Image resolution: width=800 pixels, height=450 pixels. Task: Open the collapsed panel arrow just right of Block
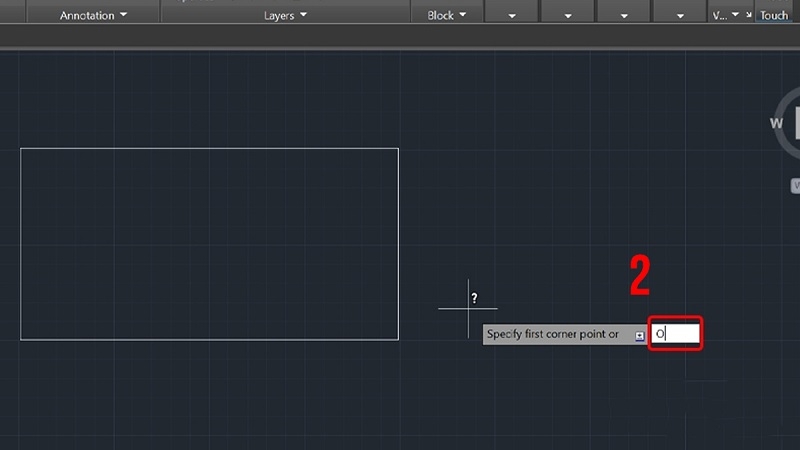[512, 16]
